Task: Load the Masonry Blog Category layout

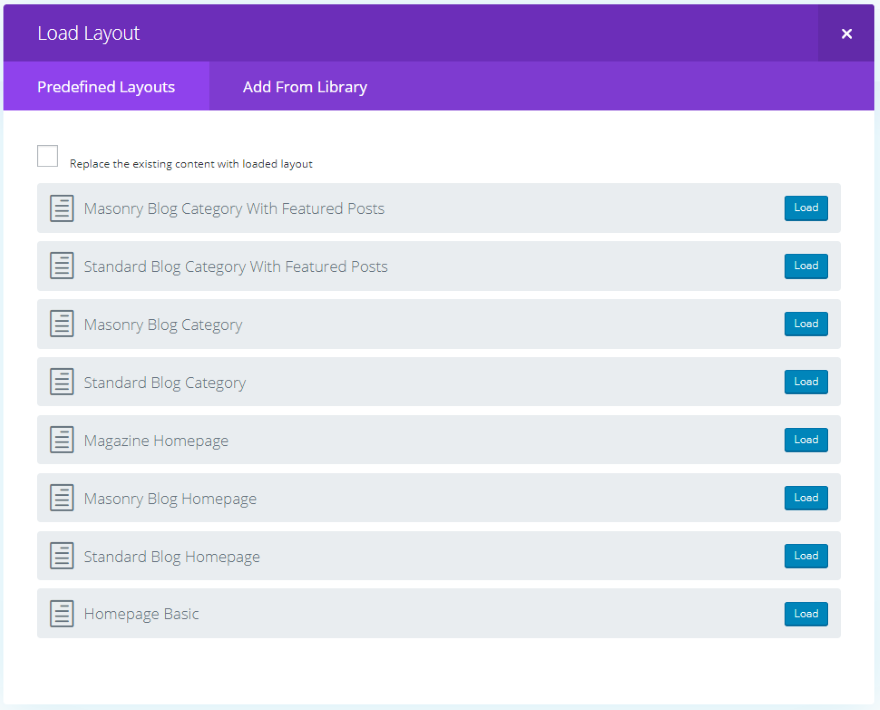Action: (x=806, y=324)
